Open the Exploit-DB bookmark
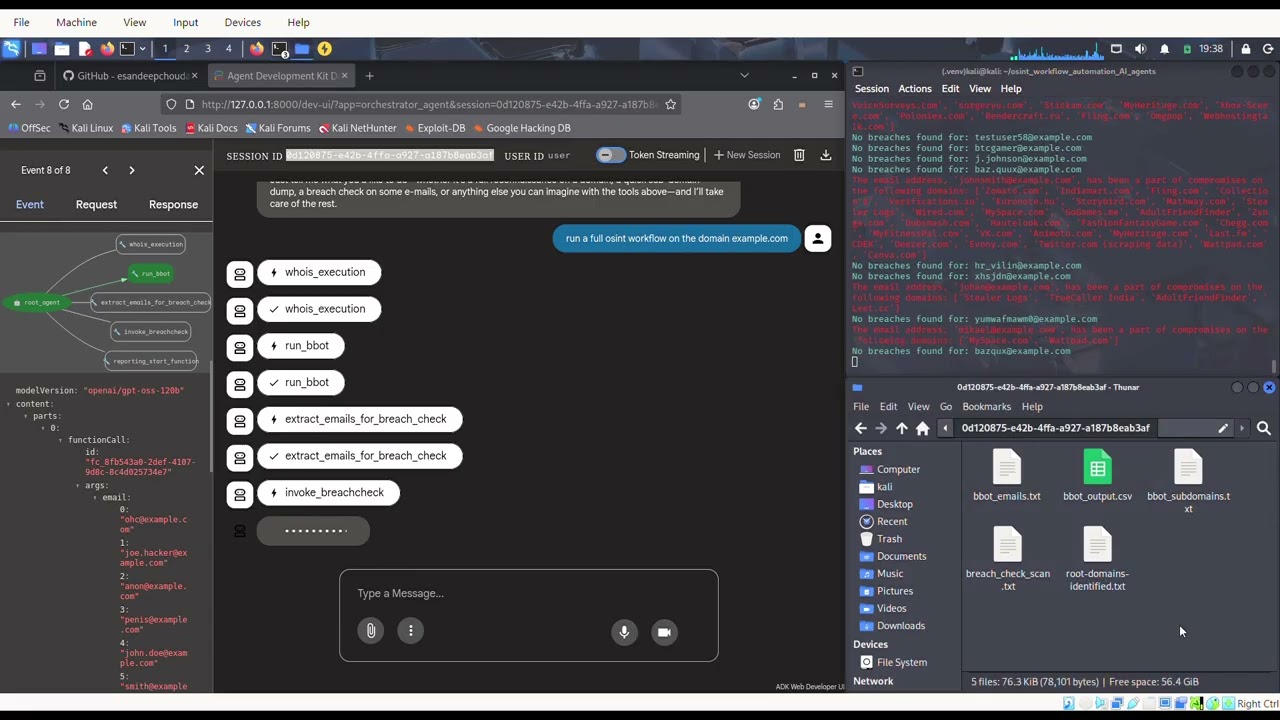 [x=433, y=128]
